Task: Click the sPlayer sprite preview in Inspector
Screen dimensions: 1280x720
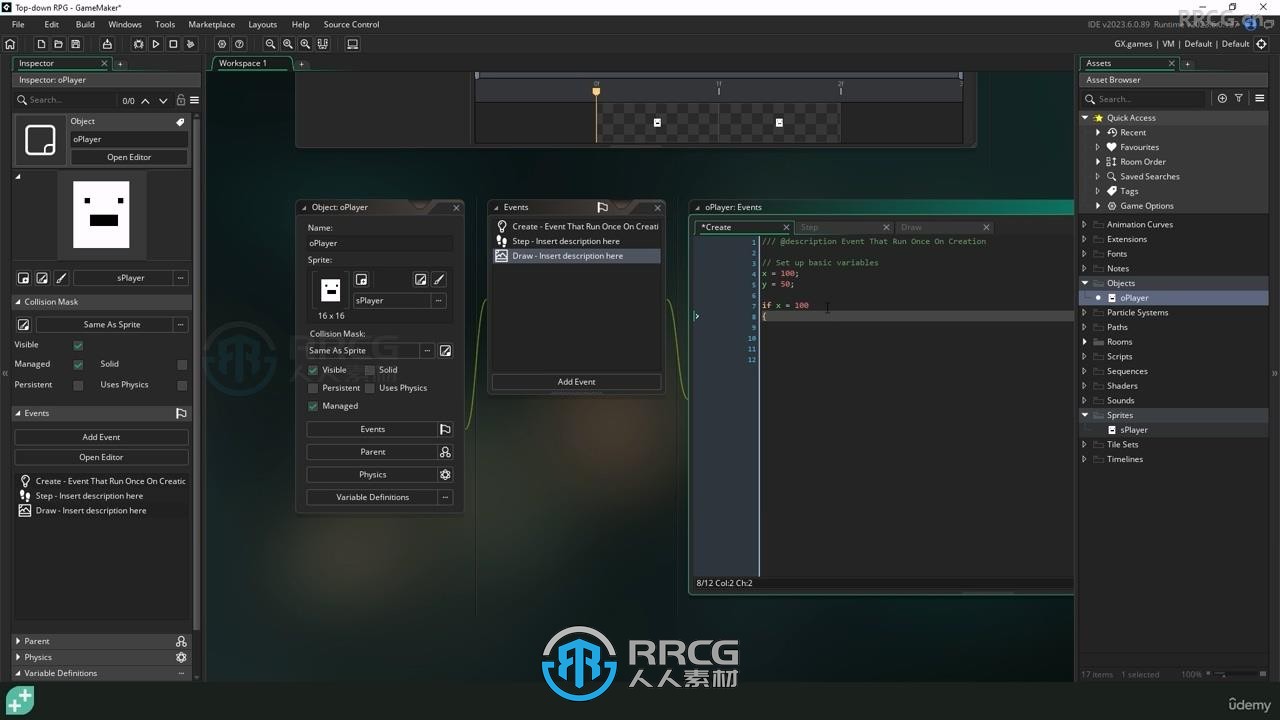Action: point(101,214)
